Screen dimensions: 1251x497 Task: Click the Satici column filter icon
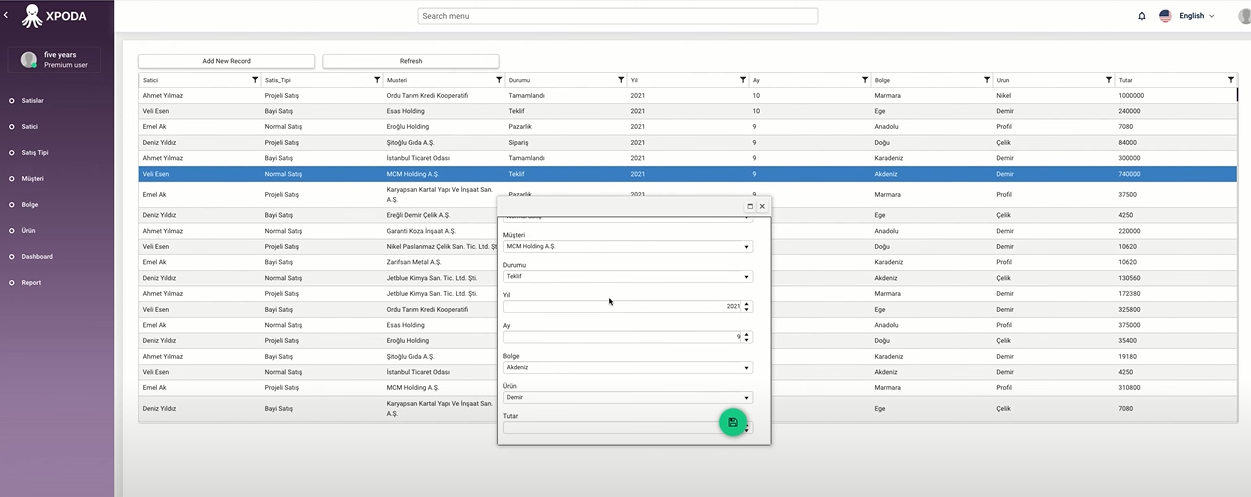pyautogui.click(x=255, y=80)
